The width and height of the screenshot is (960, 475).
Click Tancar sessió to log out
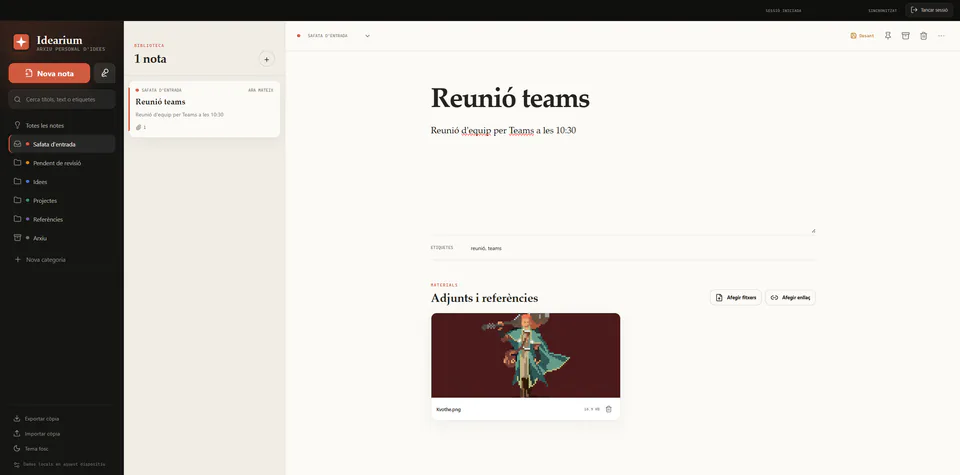click(x=929, y=10)
